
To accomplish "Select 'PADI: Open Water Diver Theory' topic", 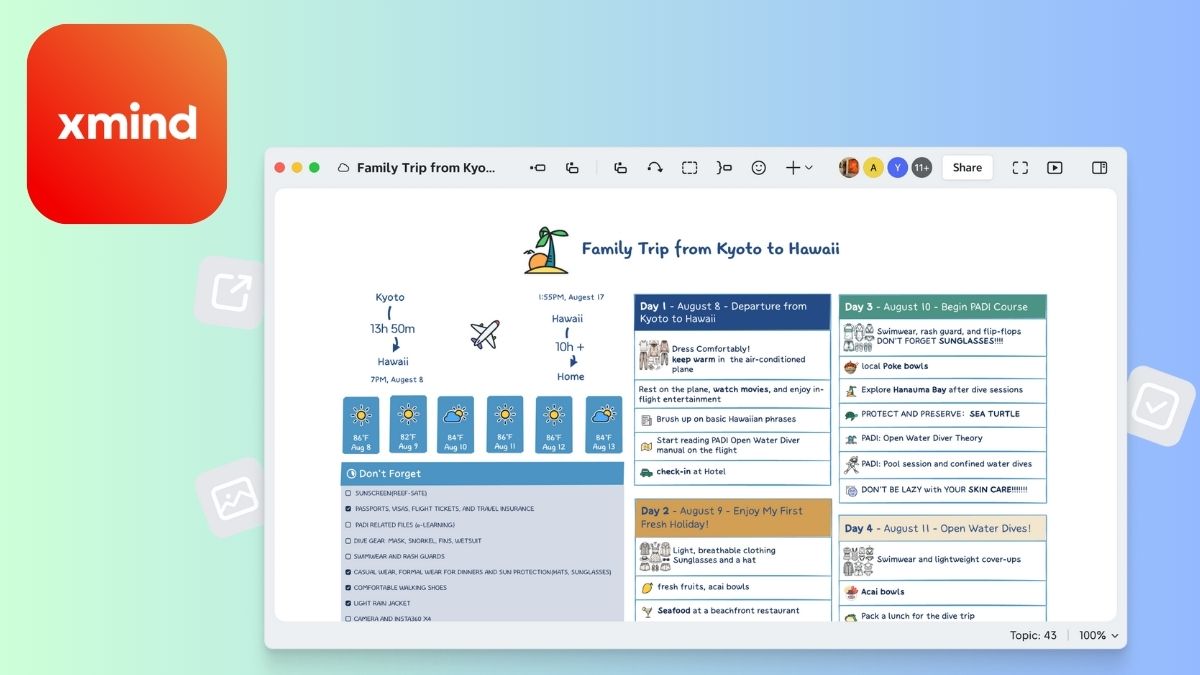I will 942,438.
